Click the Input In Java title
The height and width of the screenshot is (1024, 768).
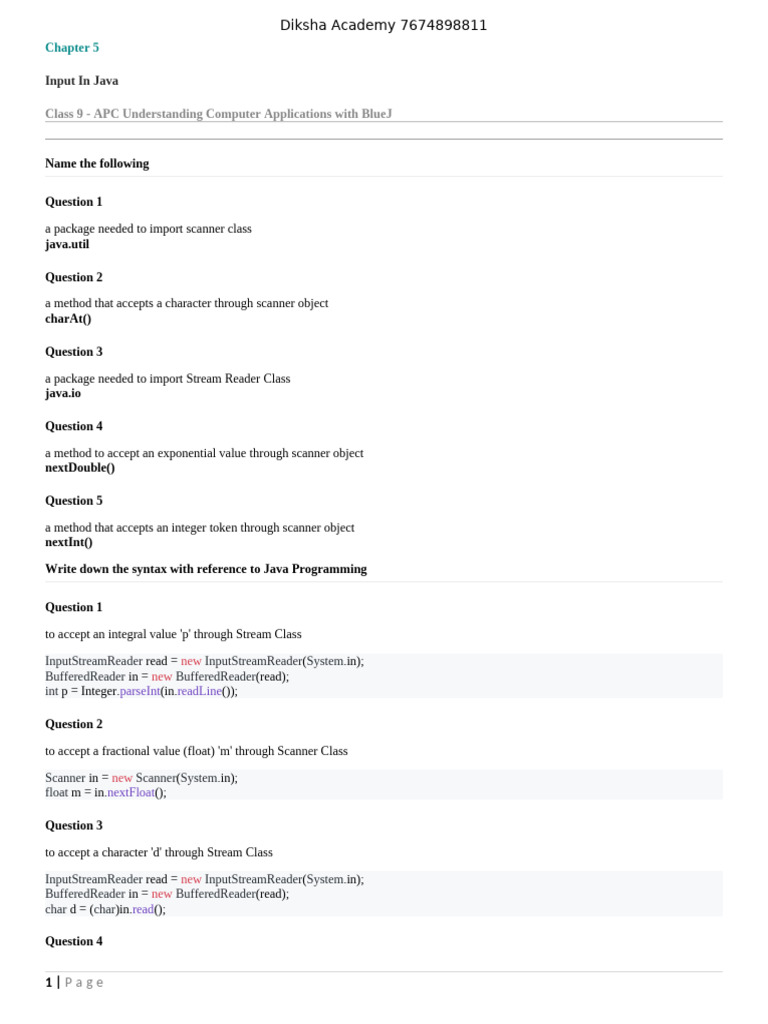[x=82, y=81]
